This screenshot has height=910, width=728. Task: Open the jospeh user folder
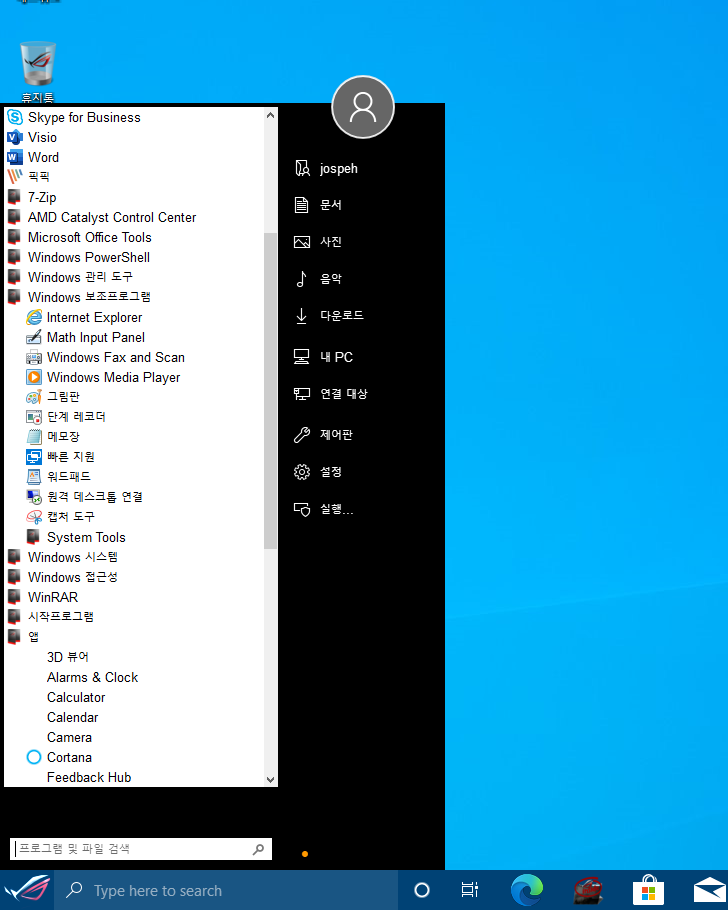click(326, 168)
